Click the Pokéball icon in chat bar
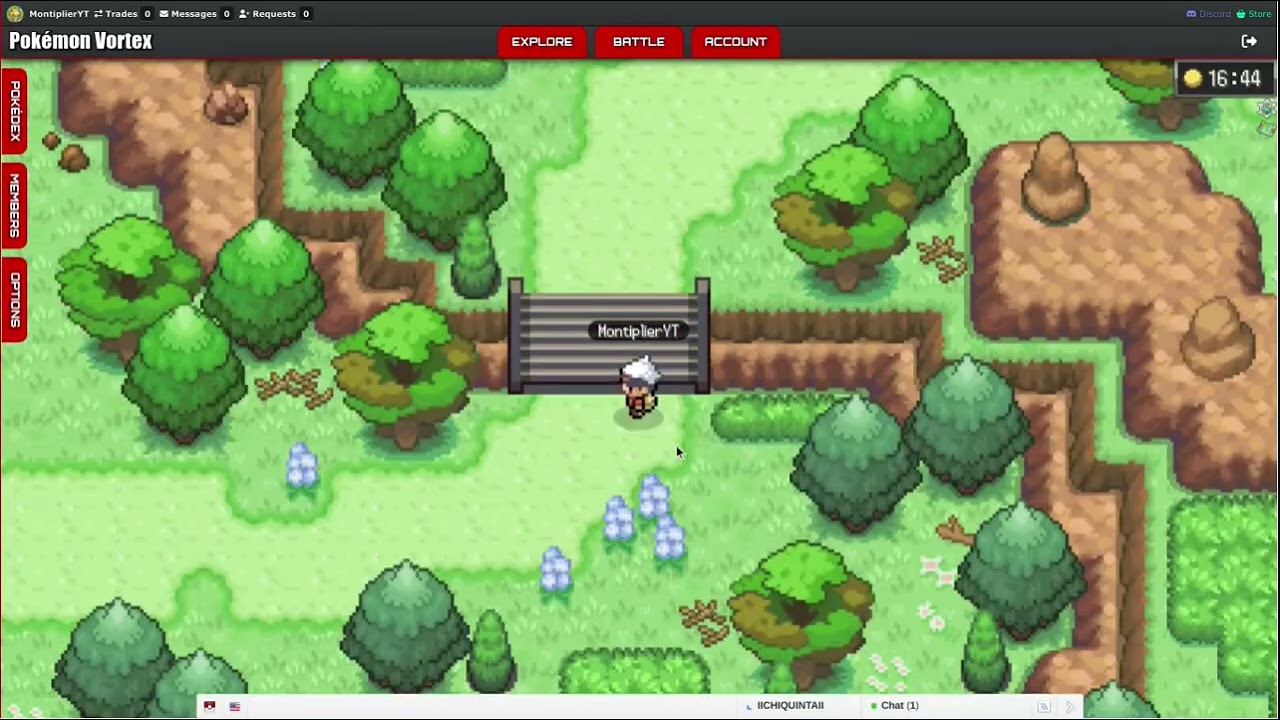Image resolution: width=1280 pixels, height=720 pixels. [x=209, y=706]
